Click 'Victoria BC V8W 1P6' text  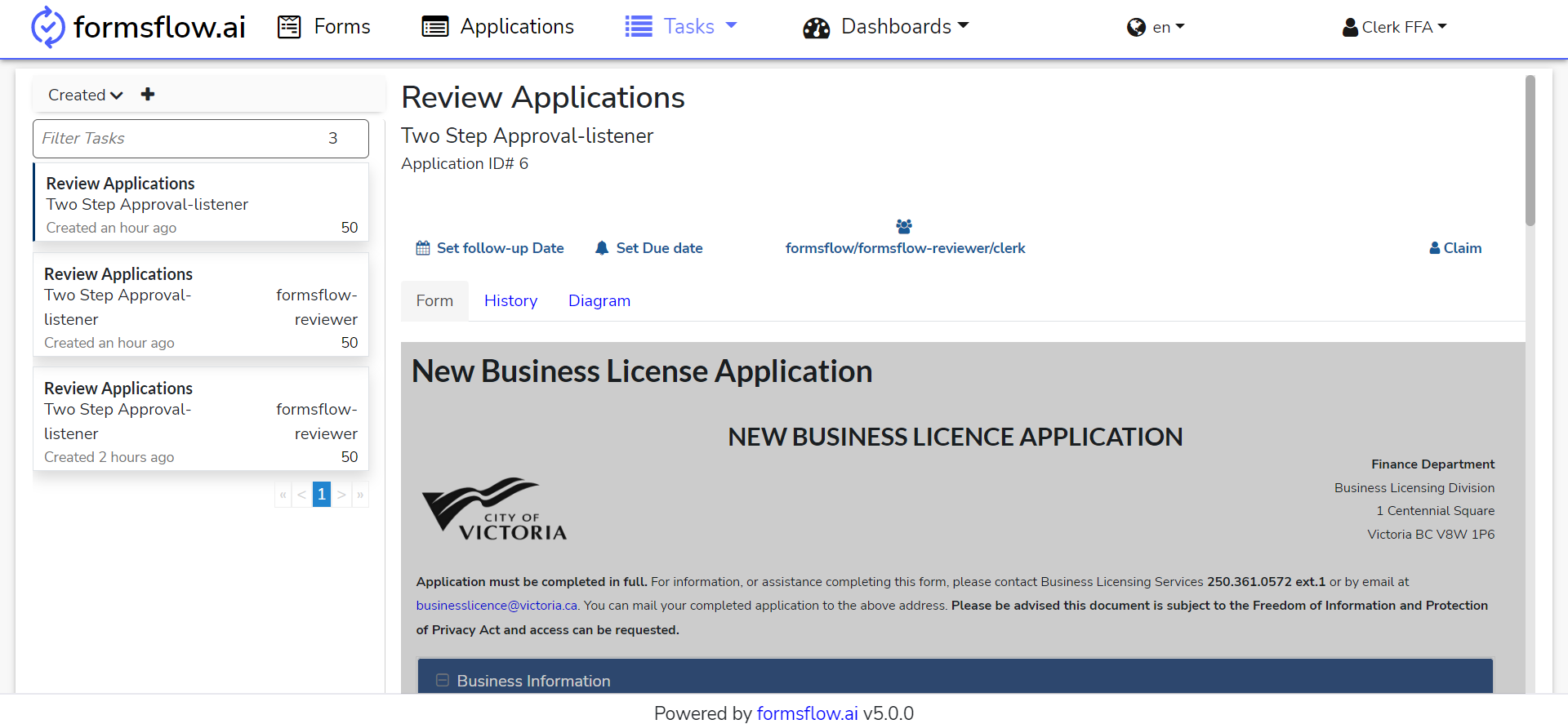(1431, 535)
